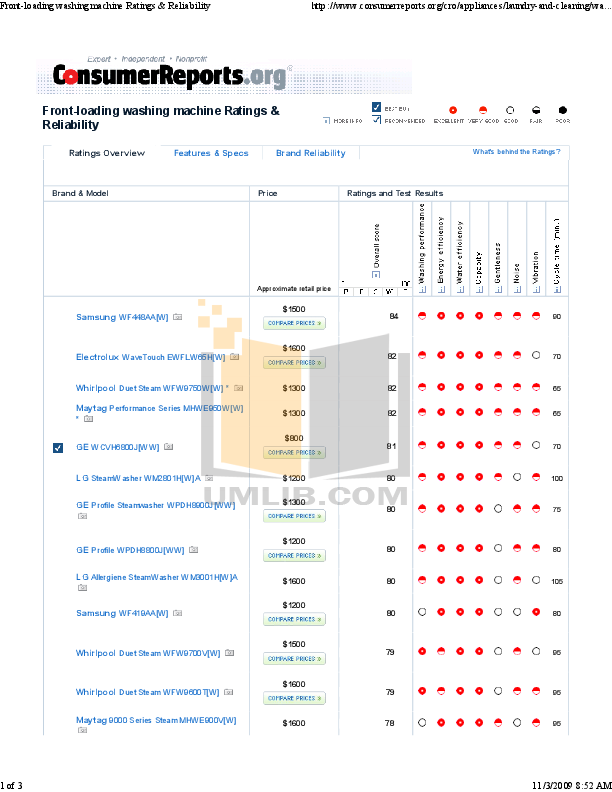The width and height of the screenshot is (612, 792).
Task: Open the info icon under Cycle time
Action: point(557,289)
